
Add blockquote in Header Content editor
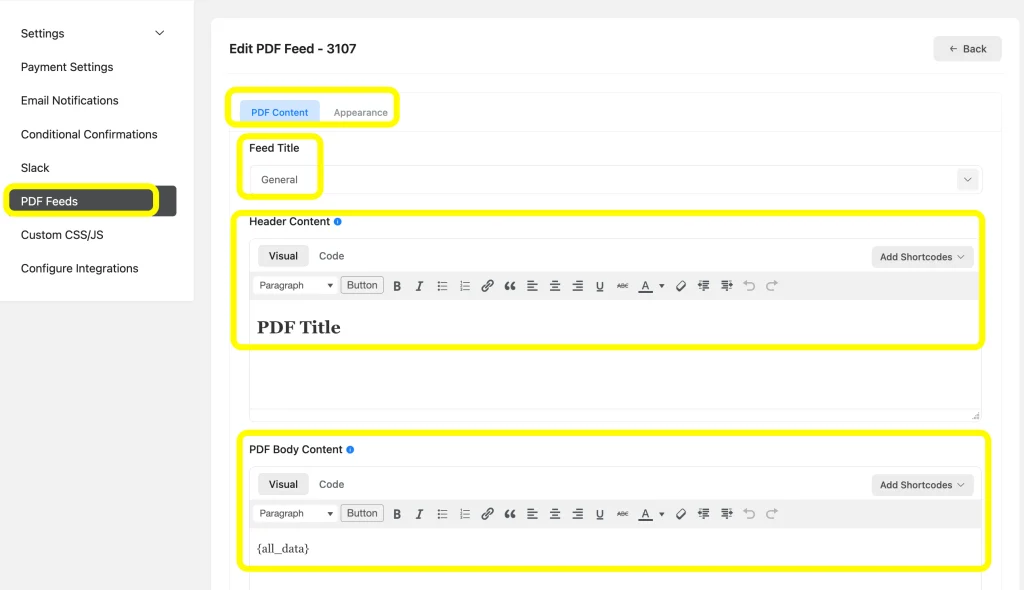click(x=510, y=286)
